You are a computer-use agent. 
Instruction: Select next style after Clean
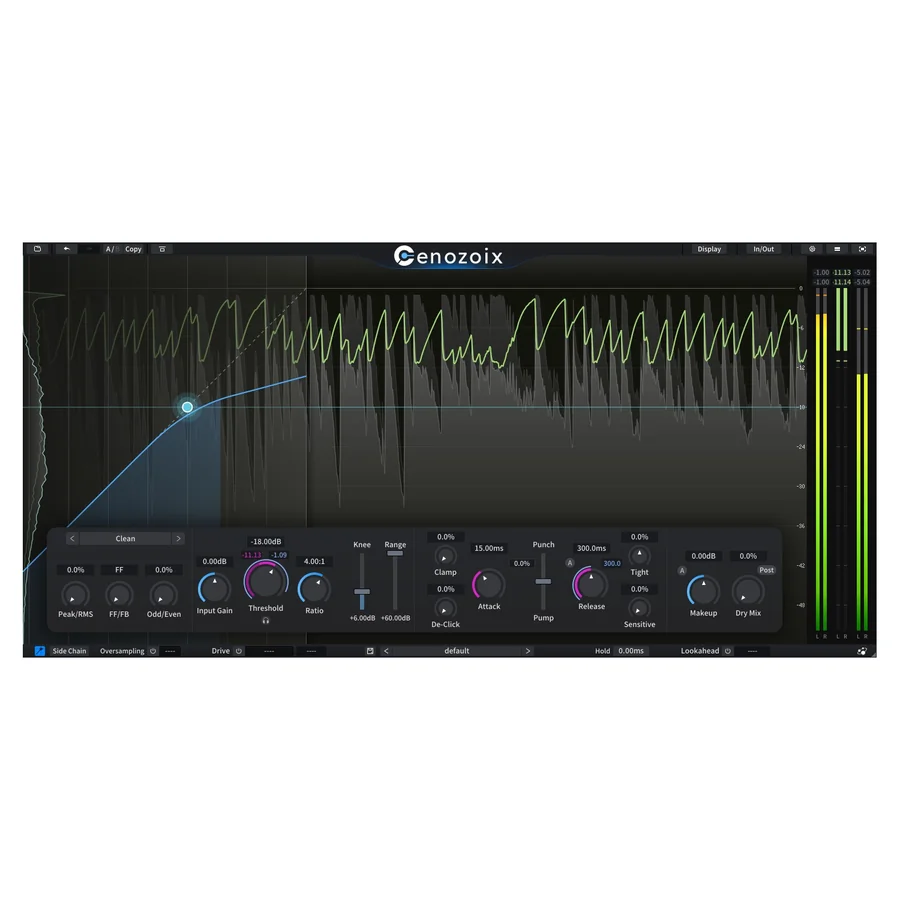[179, 538]
